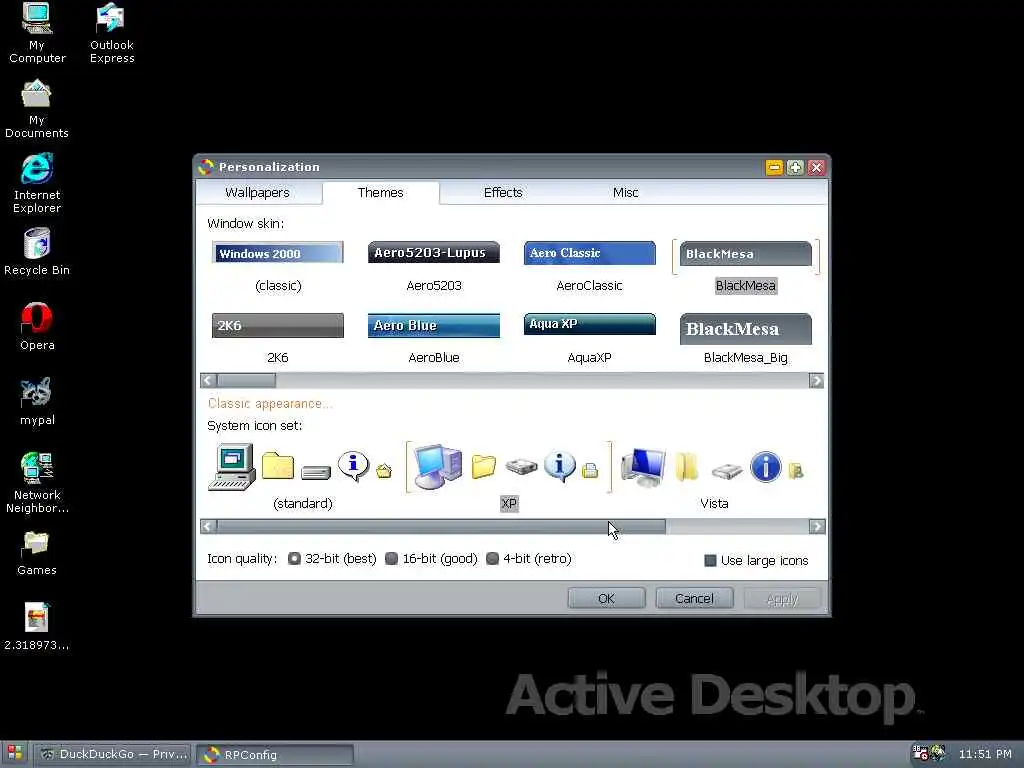Viewport: 1024px width, 768px height.
Task: Choose the Aero Classic window skin
Action: click(589, 267)
